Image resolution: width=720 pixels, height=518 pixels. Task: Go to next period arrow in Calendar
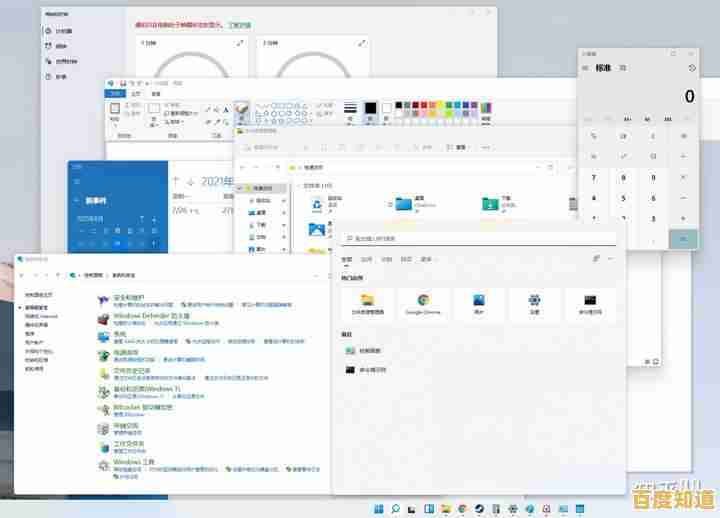(191, 181)
